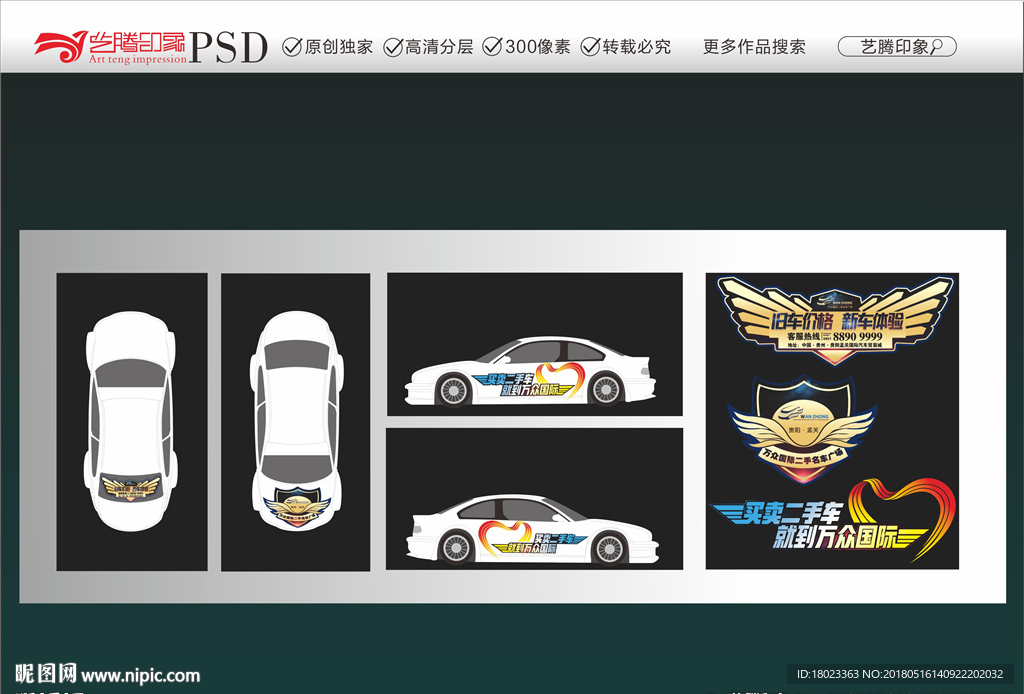Toggle the 300像素 checkmark

[x=492, y=47]
